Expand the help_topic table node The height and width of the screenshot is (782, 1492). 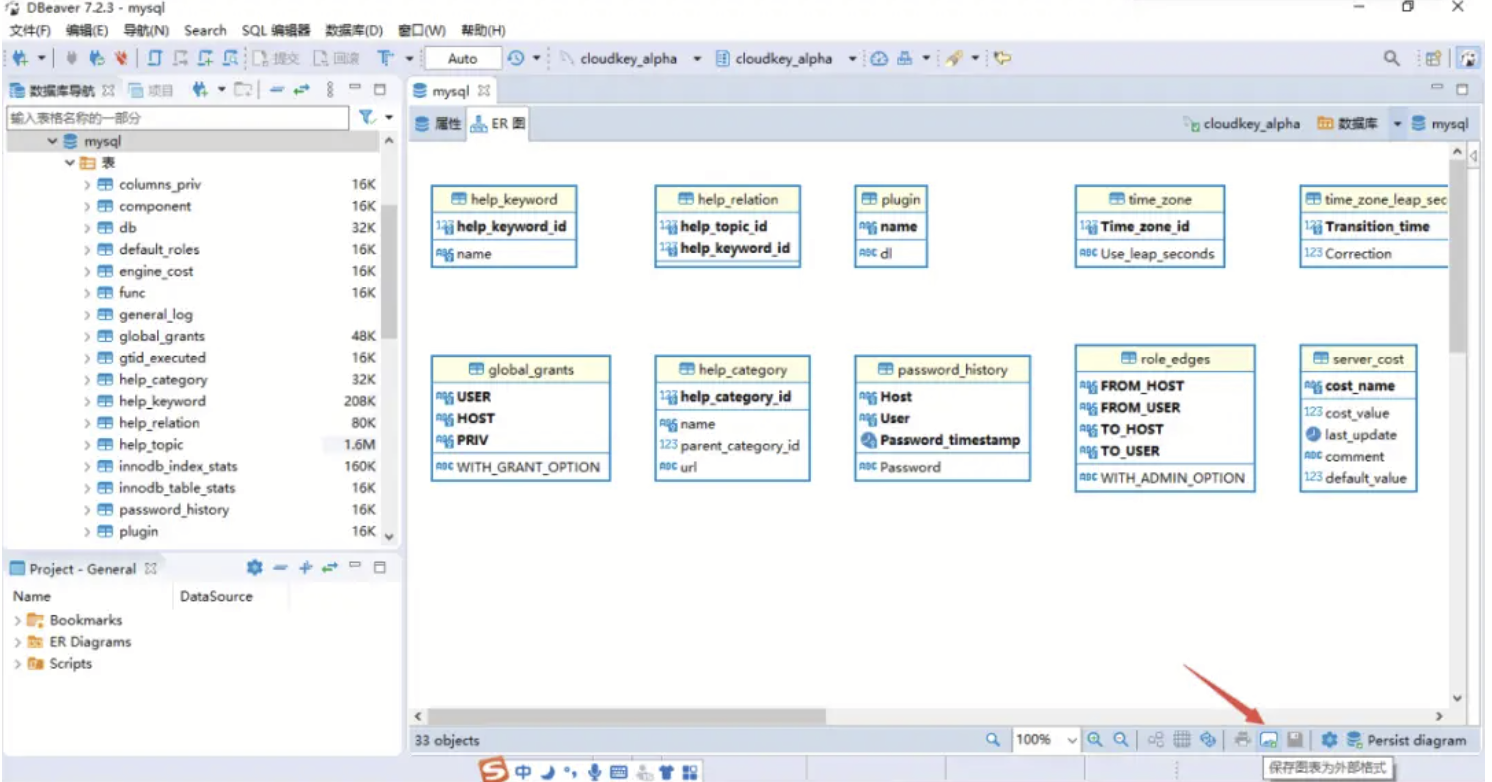pos(87,445)
